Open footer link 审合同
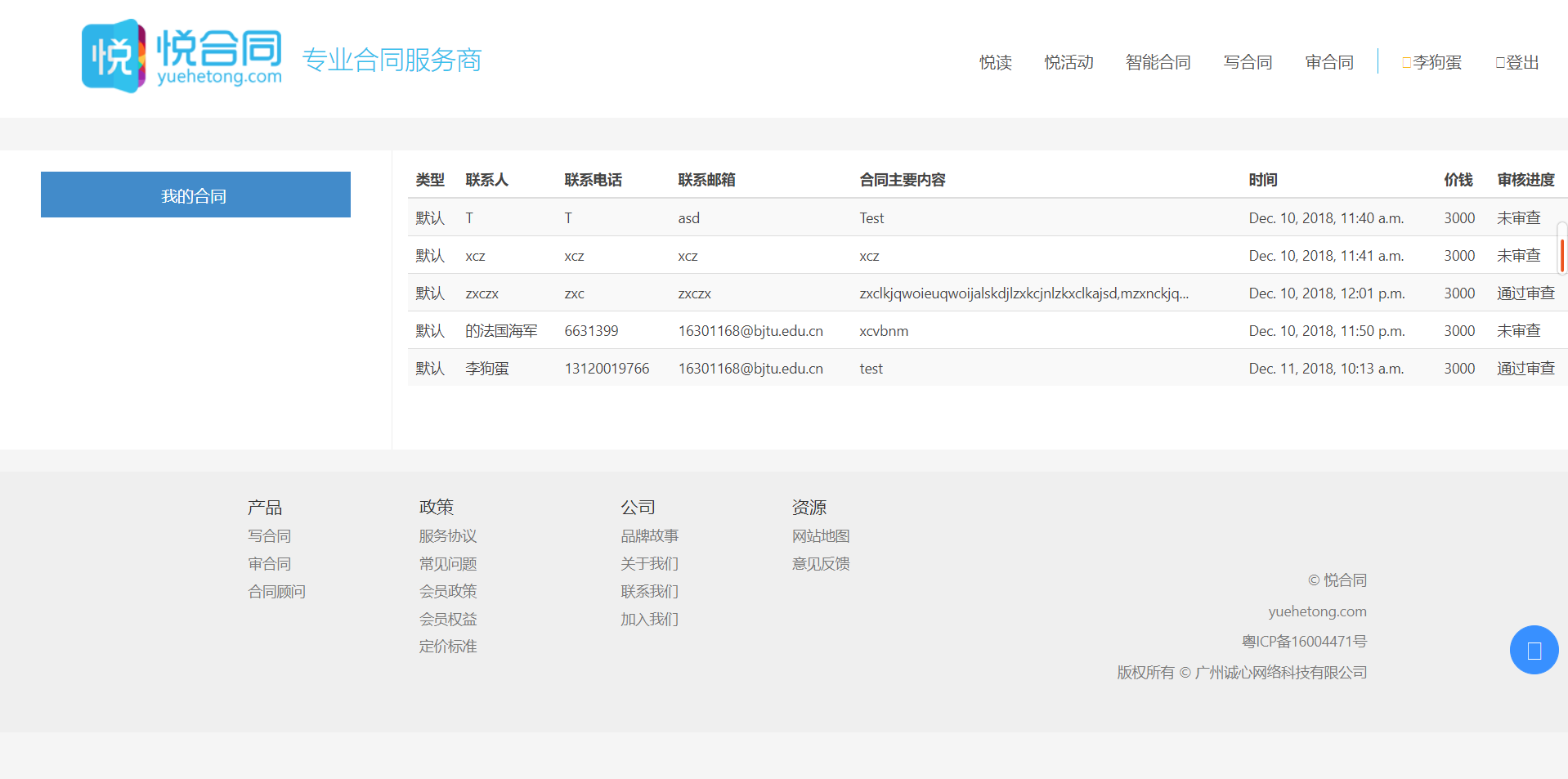 coord(269,564)
